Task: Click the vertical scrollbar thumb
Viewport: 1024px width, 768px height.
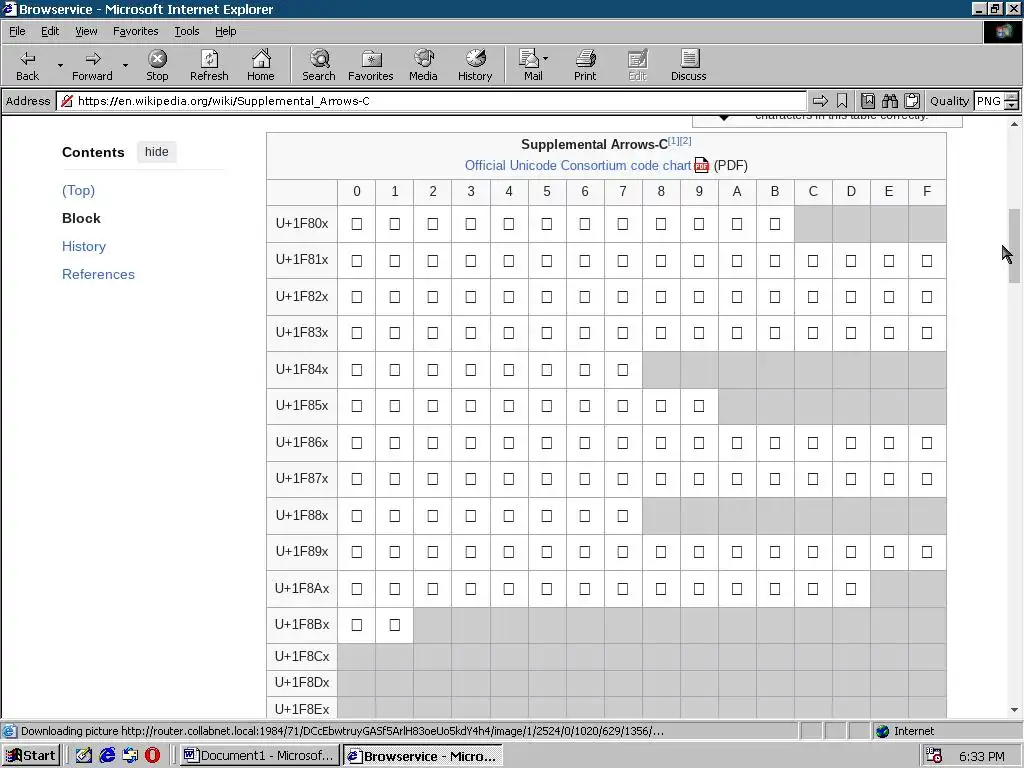Action: [x=1014, y=246]
